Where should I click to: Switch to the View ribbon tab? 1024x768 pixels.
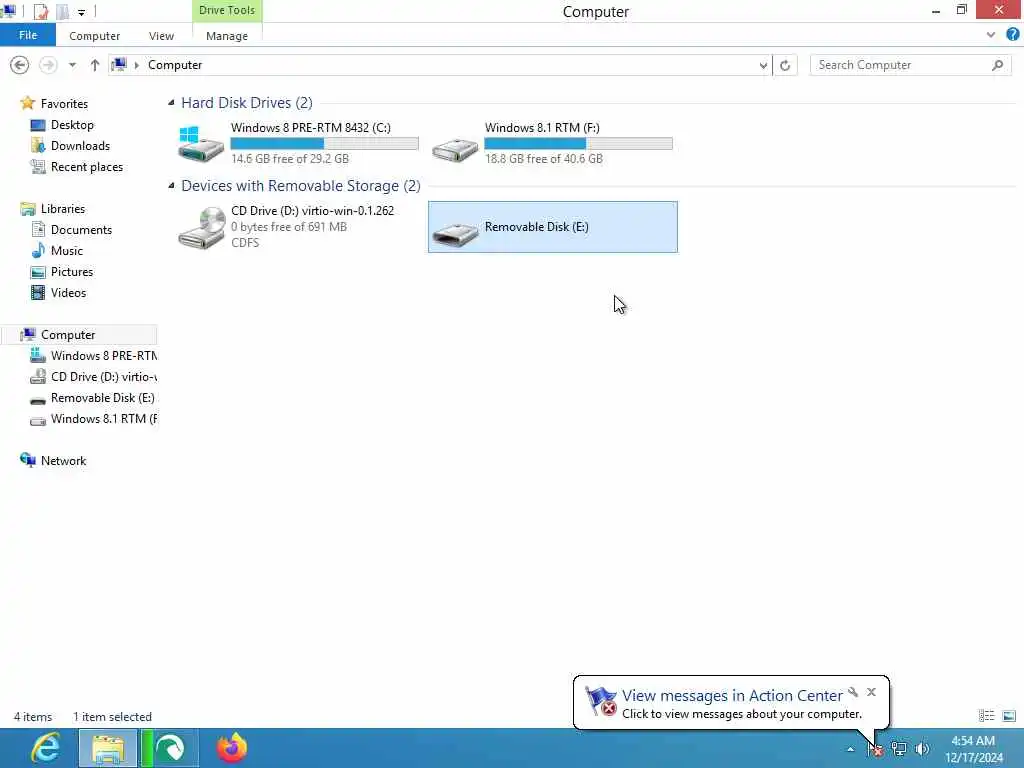coord(161,36)
